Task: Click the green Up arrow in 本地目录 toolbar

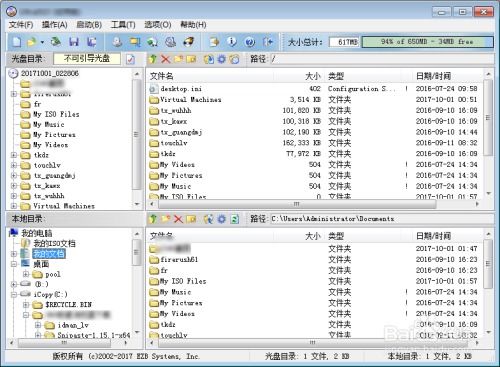Action: pos(153,219)
